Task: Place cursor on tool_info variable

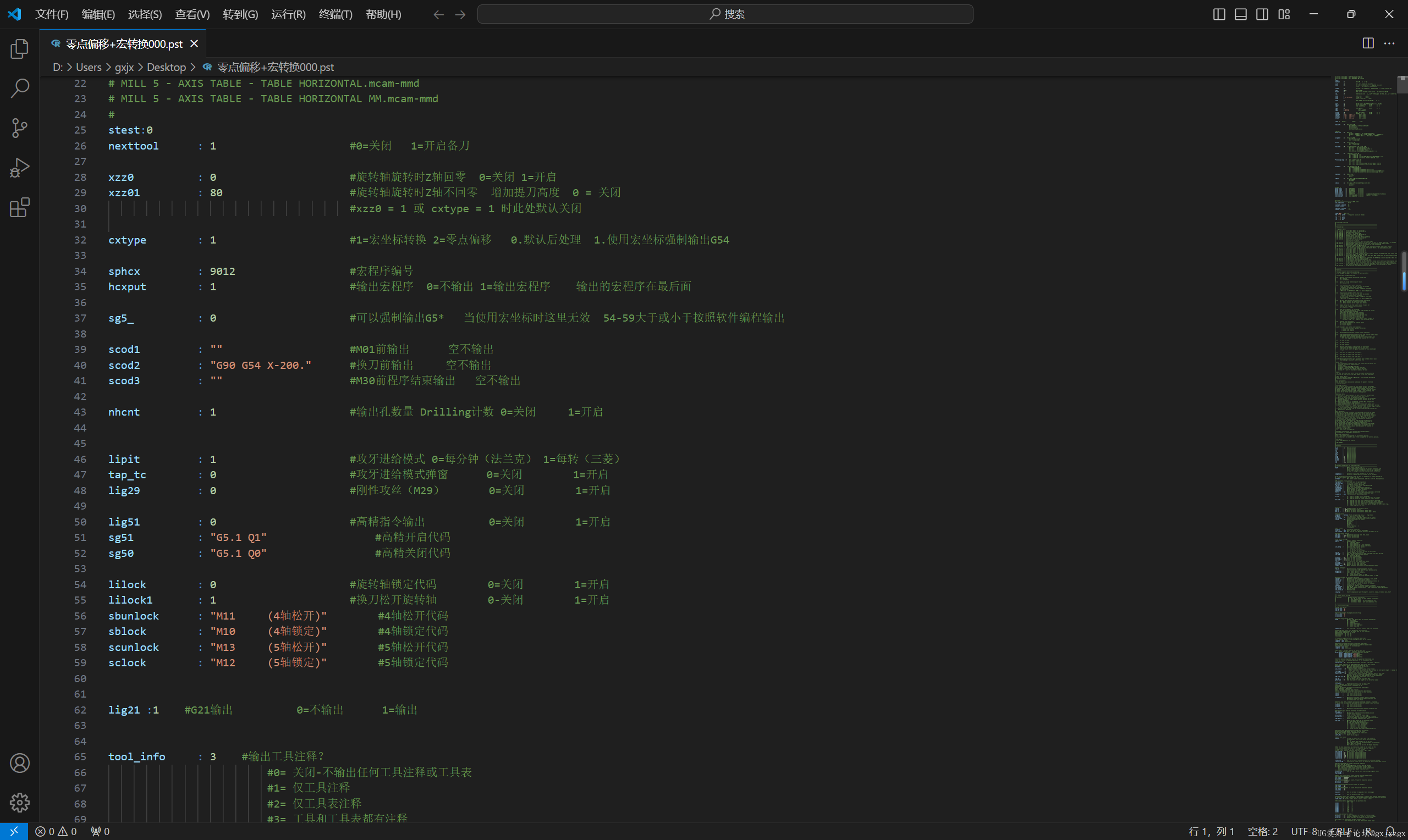Action: (x=136, y=757)
